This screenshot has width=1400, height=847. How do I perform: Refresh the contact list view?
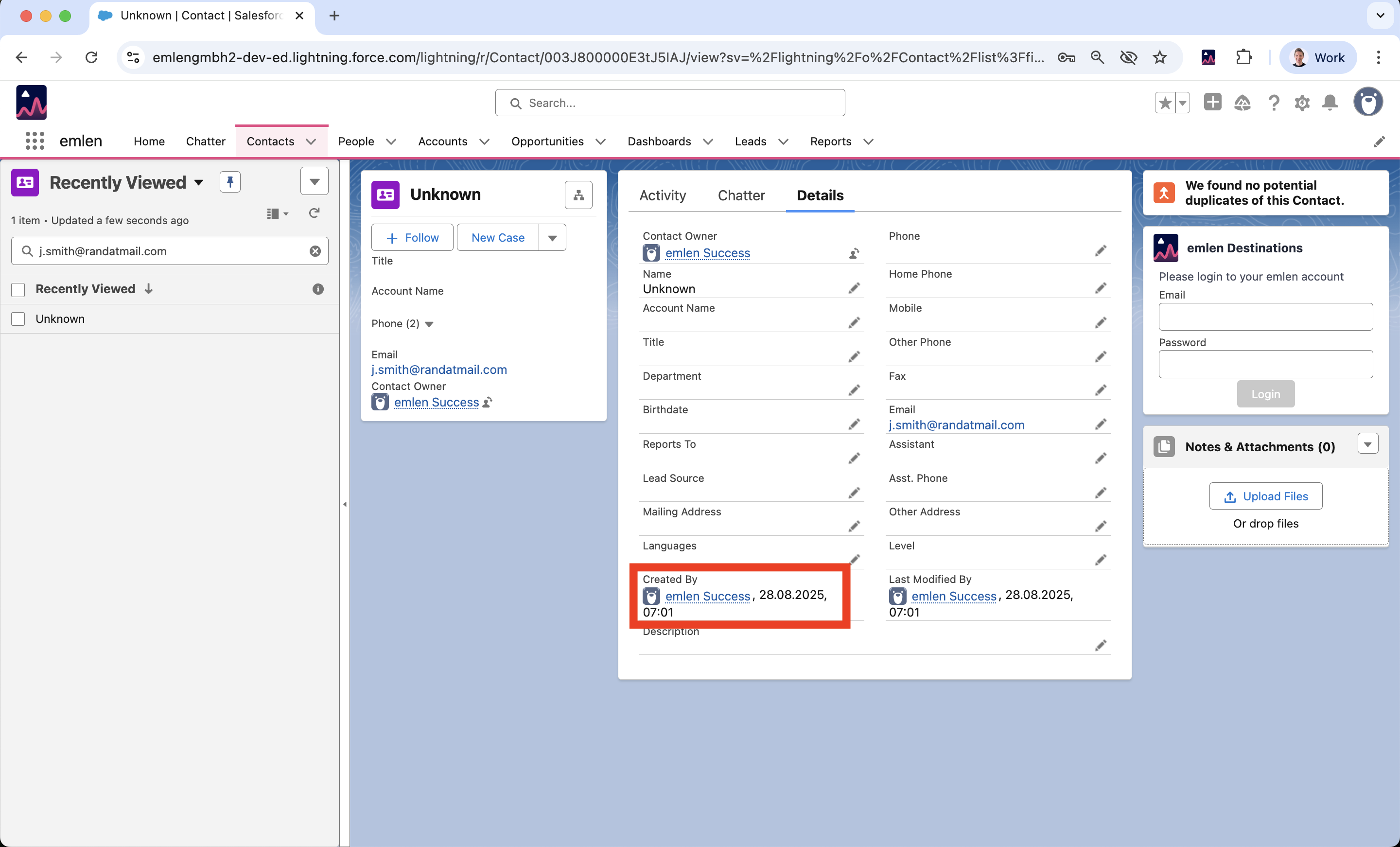tap(314, 213)
